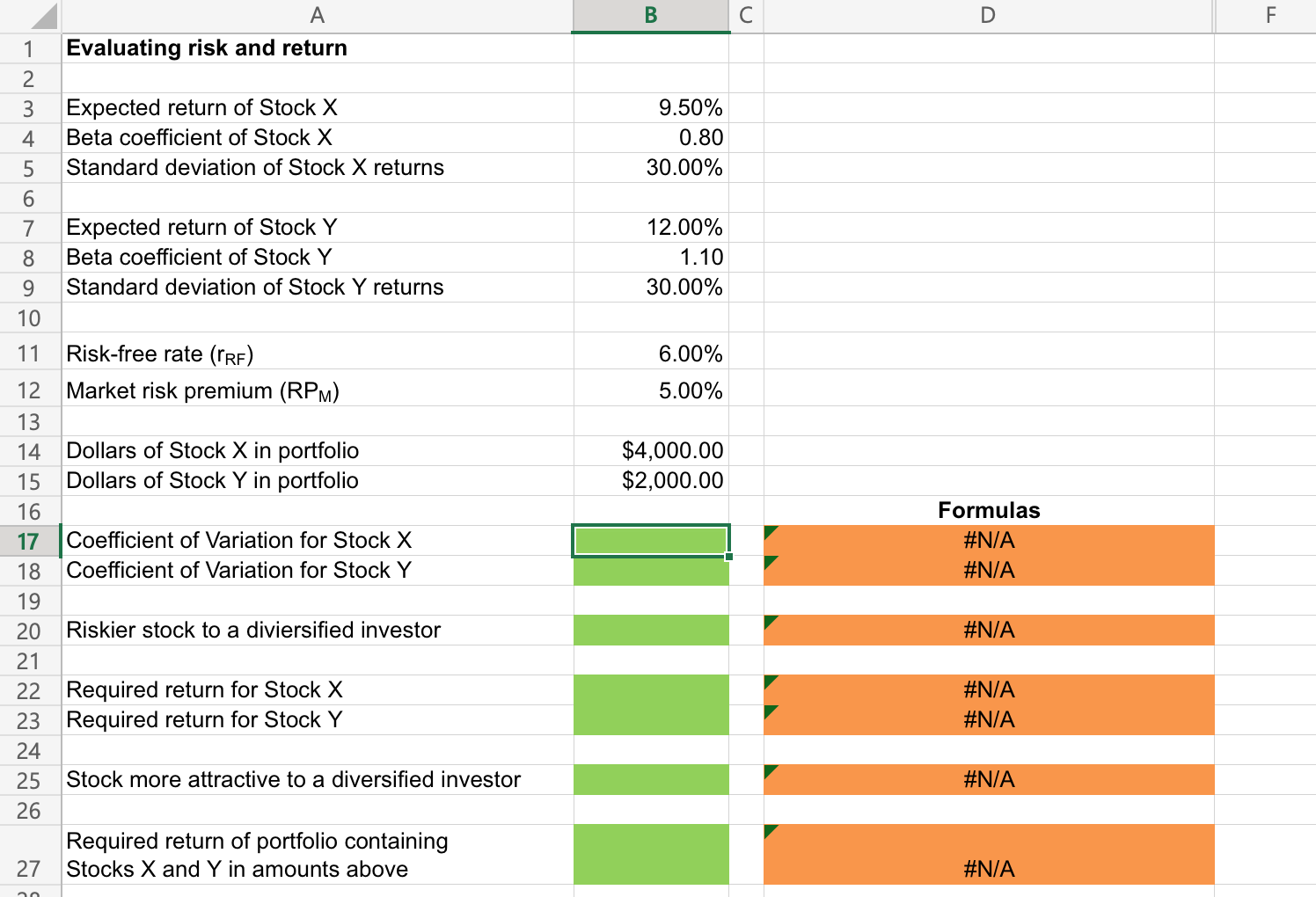The image size is (1316, 897).
Task: Select column A header
Action: pos(318,16)
